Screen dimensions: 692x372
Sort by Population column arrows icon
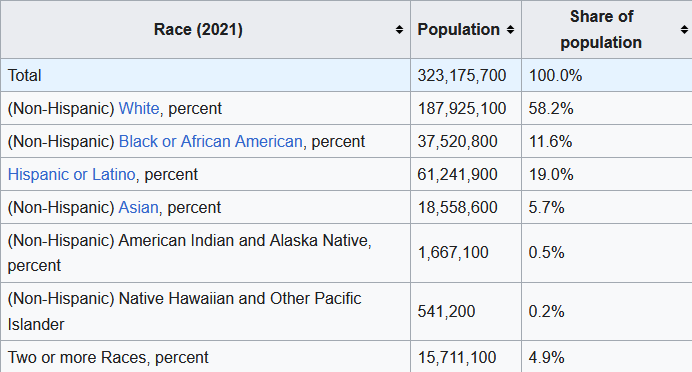[510, 30]
